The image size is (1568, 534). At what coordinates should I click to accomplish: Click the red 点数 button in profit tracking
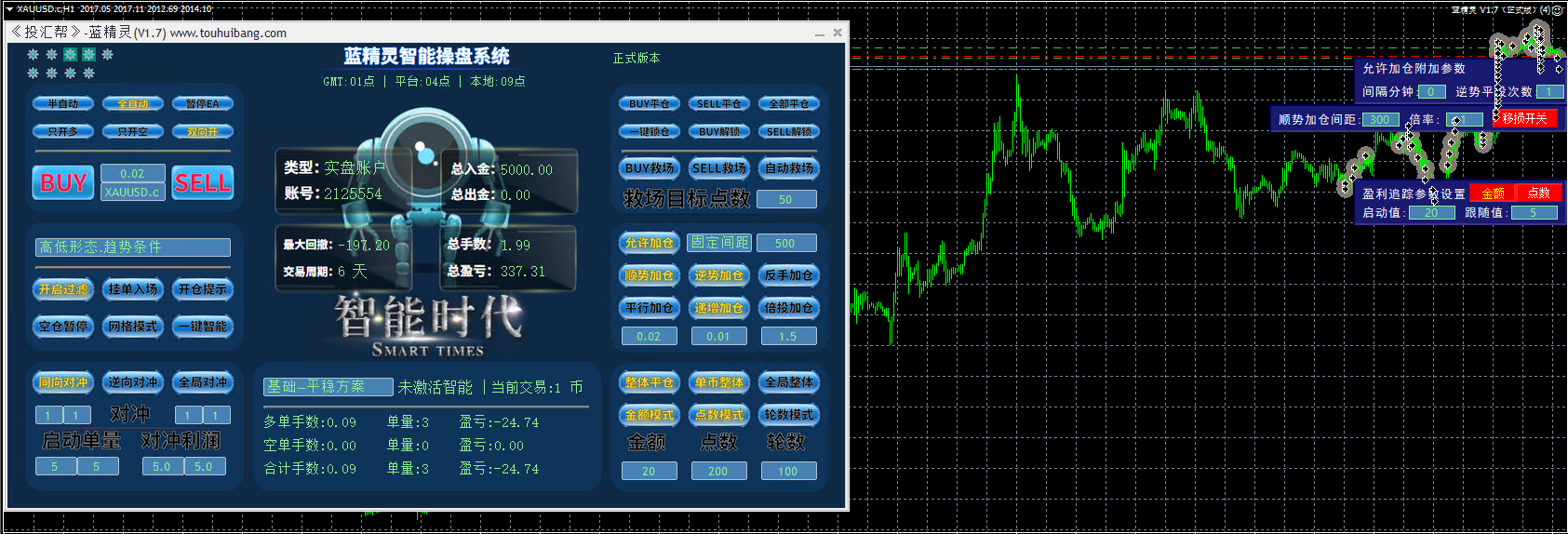[x=1539, y=193]
